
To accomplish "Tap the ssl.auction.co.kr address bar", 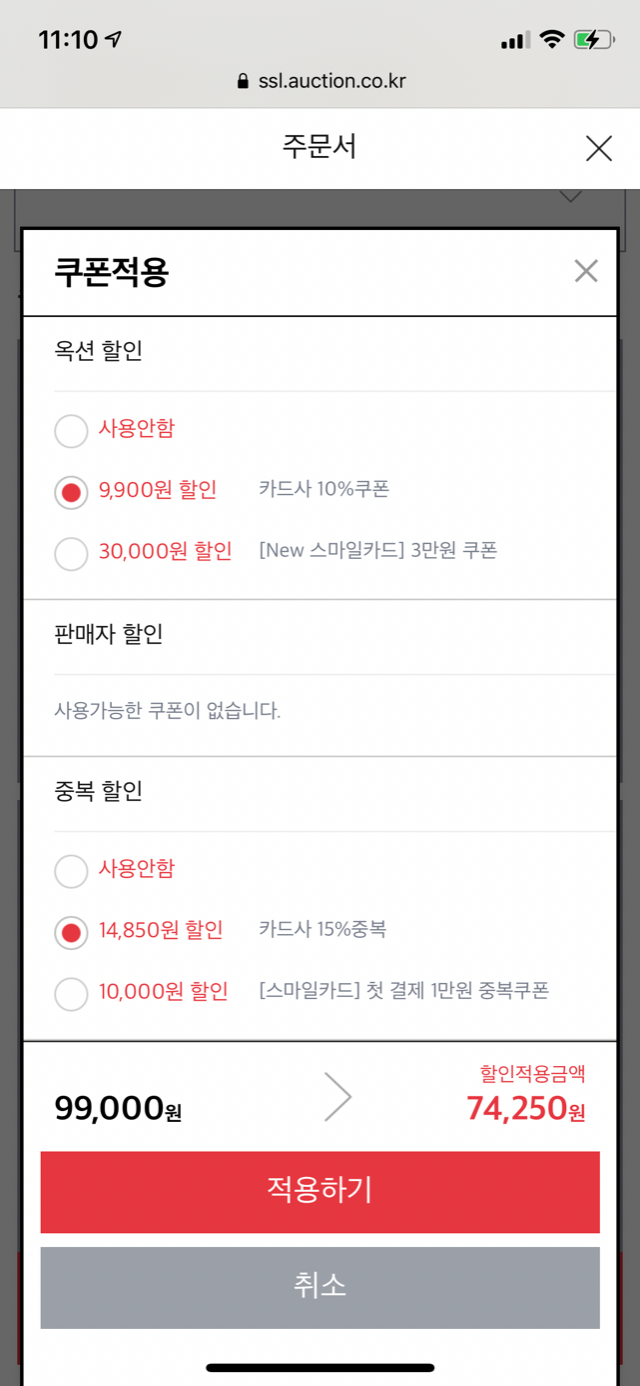I will click(320, 82).
